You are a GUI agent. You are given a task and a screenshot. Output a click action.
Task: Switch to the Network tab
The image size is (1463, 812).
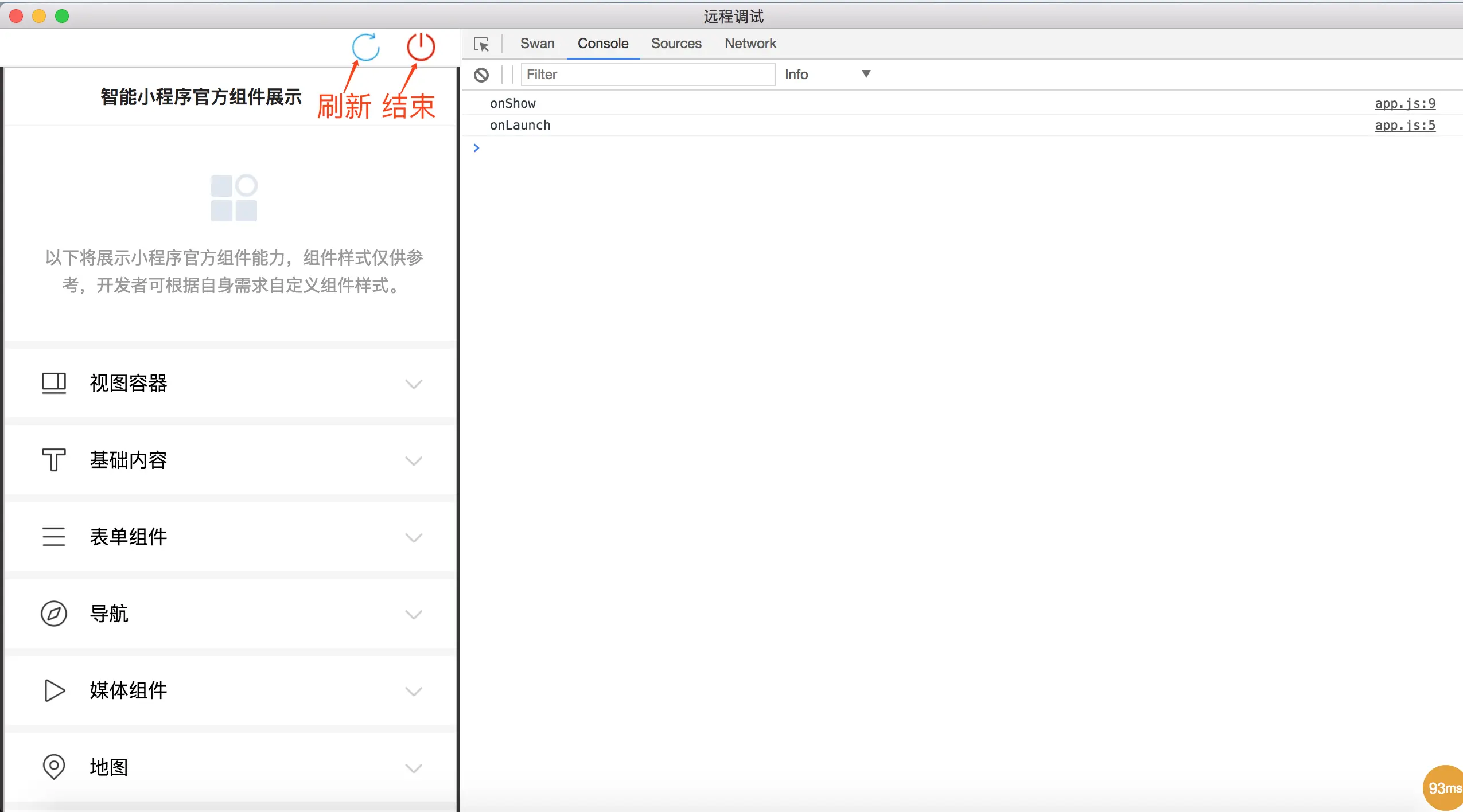pos(750,44)
